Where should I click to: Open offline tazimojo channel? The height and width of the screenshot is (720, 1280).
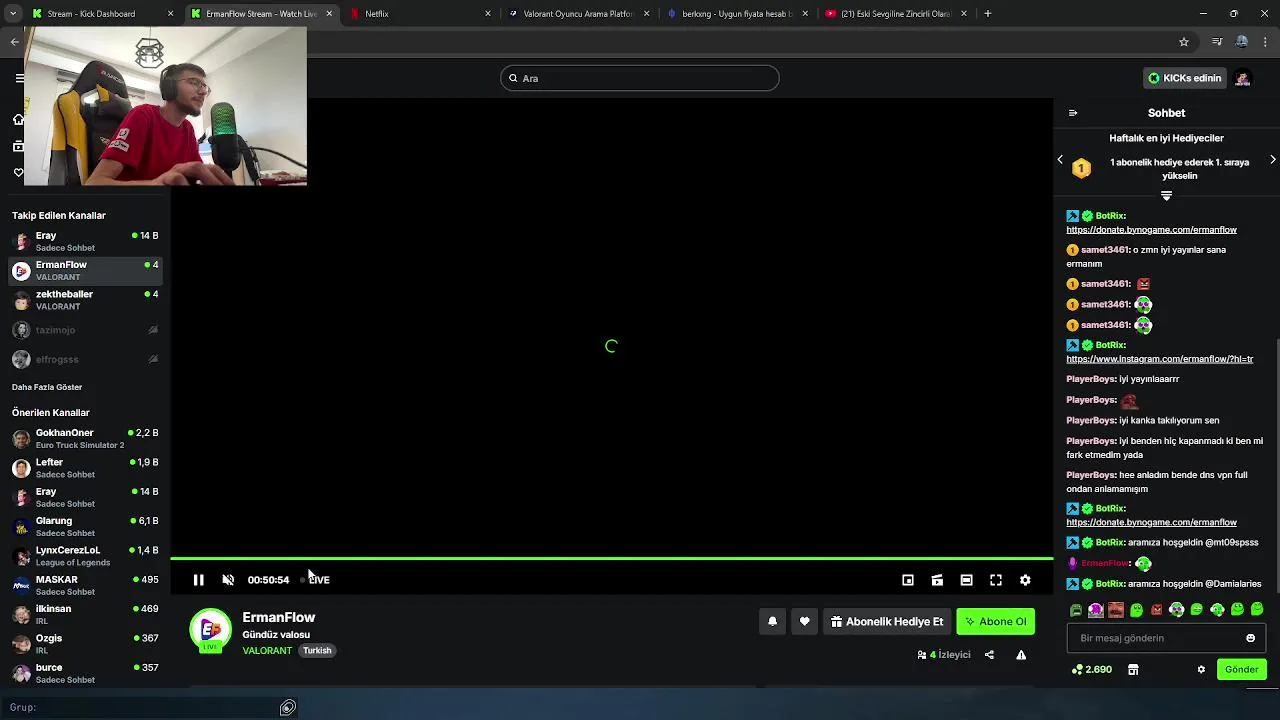coord(85,330)
